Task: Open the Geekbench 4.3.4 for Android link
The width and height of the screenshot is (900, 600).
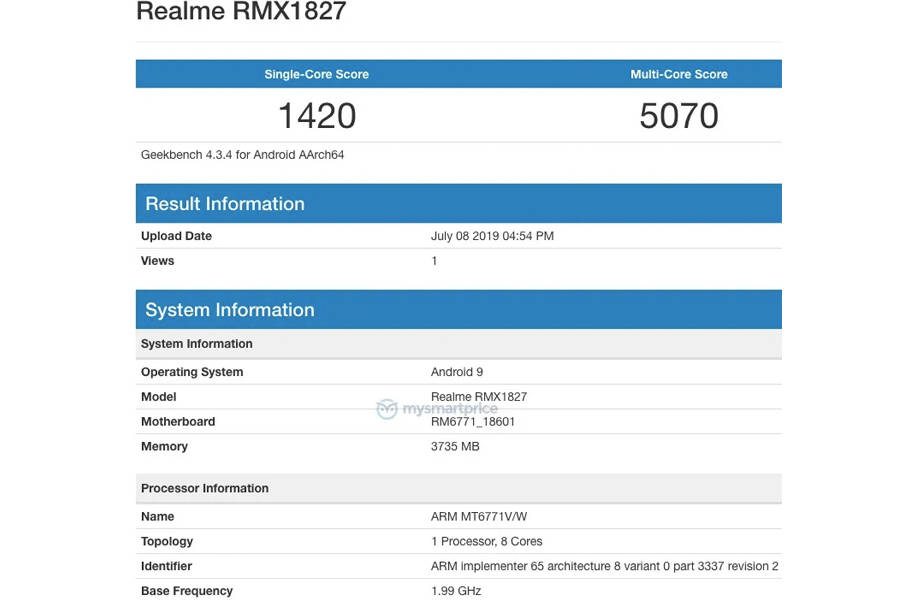Action: coord(240,155)
